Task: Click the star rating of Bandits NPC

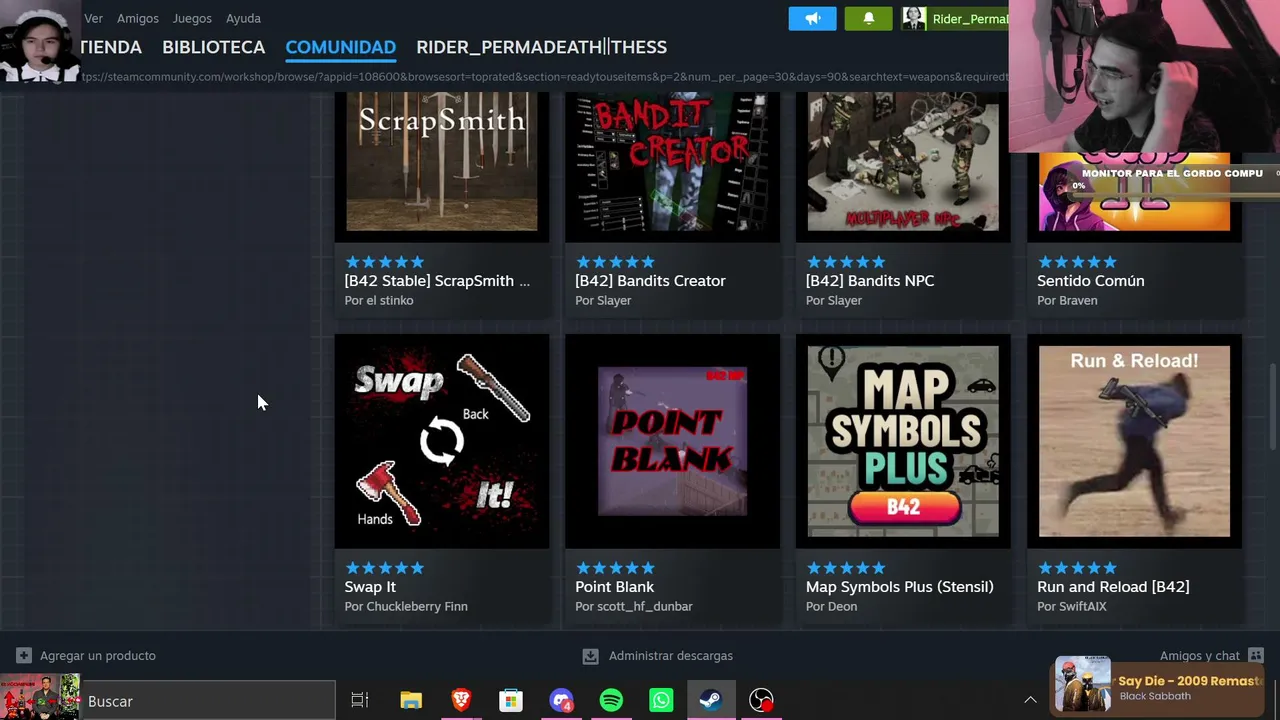Action: click(846, 262)
